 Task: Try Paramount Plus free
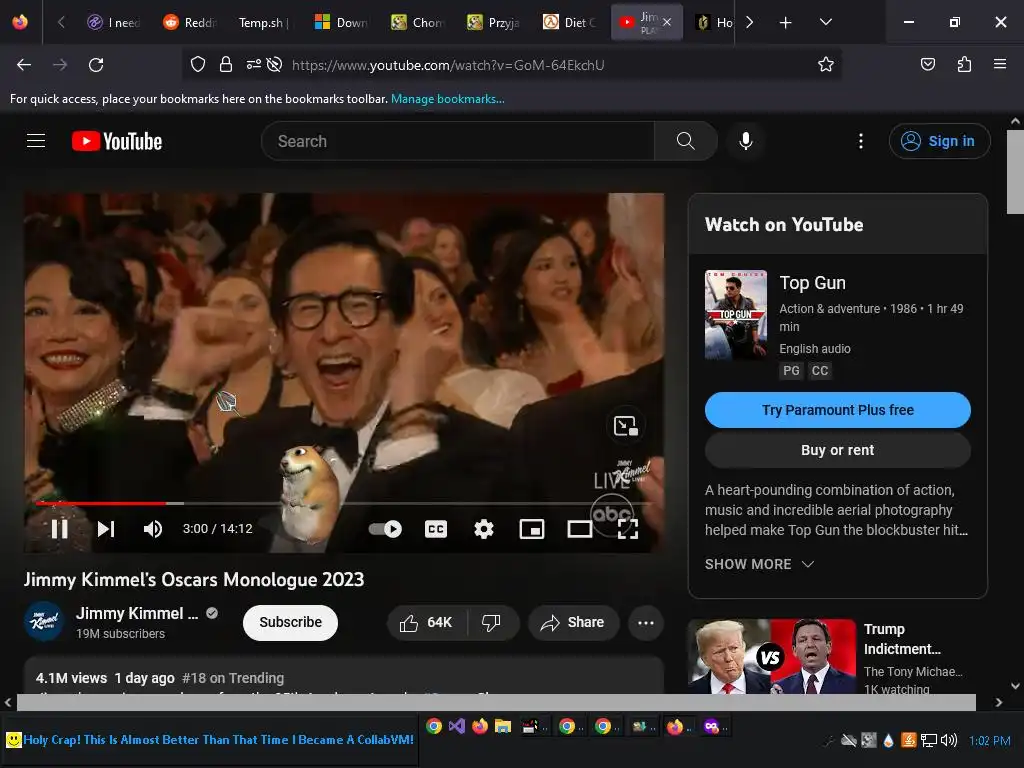click(x=838, y=410)
